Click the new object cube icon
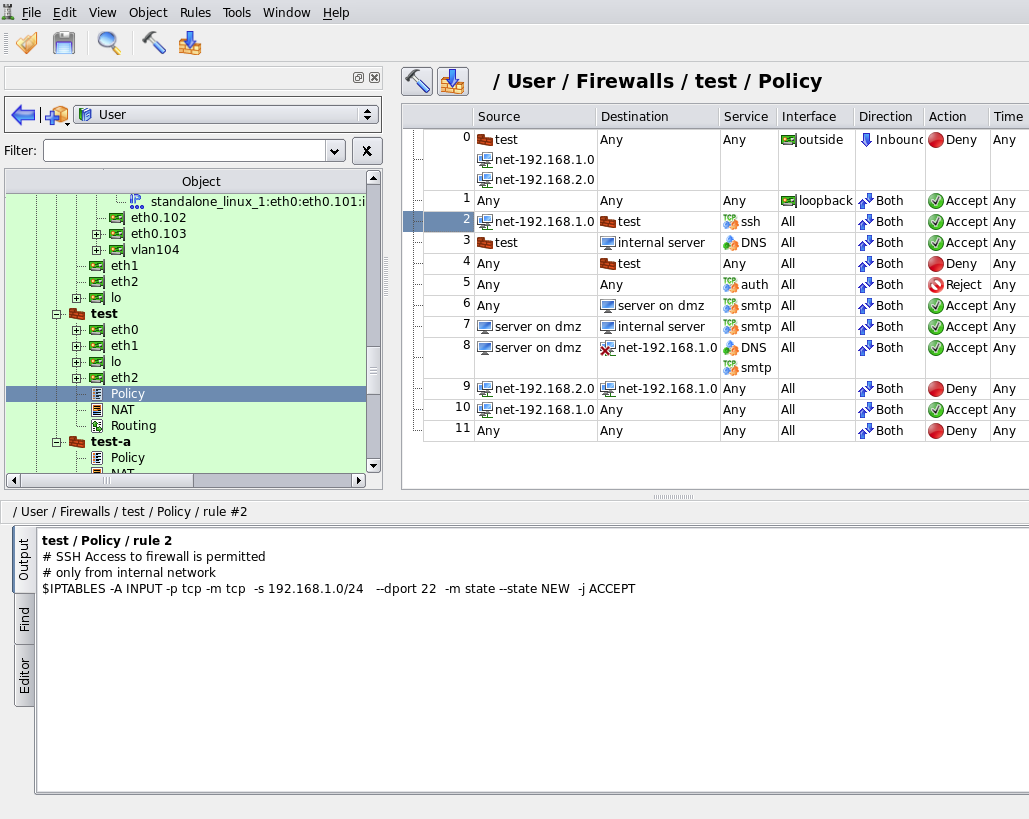The height and width of the screenshot is (819, 1029). point(57,115)
